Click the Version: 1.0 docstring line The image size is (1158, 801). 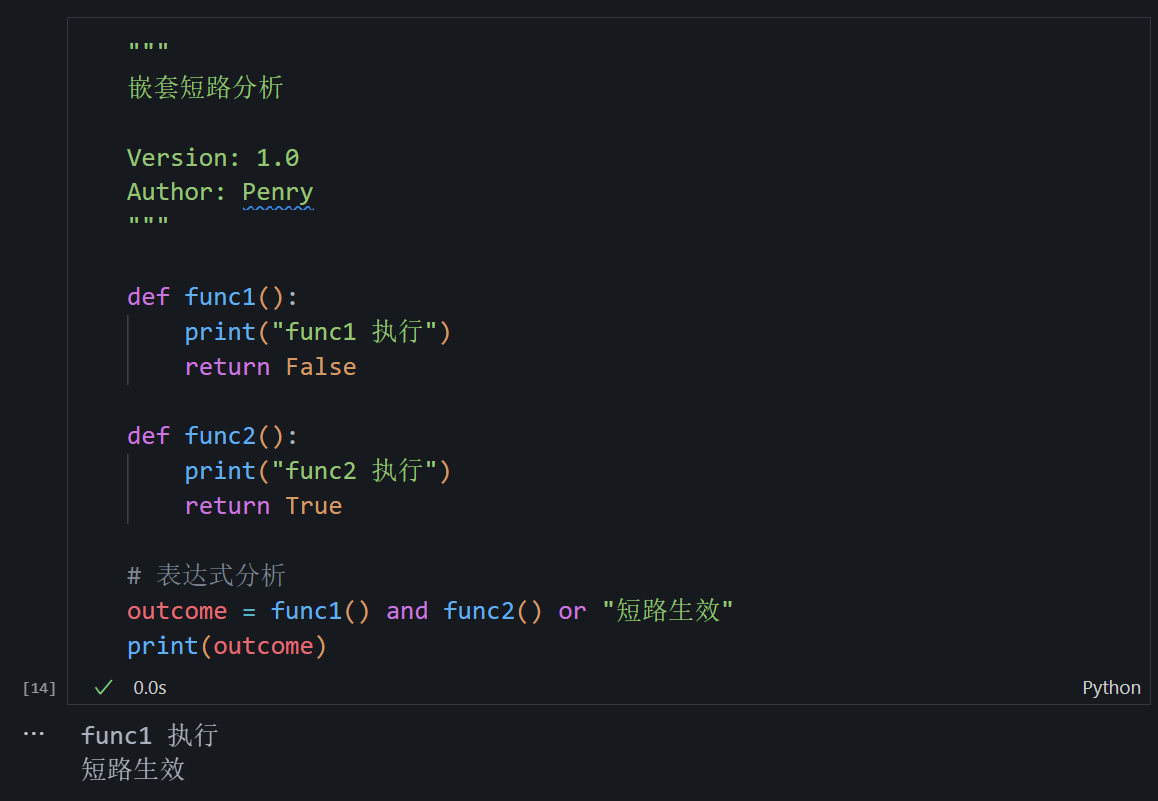pyautogui.click(x=213, y=158)
